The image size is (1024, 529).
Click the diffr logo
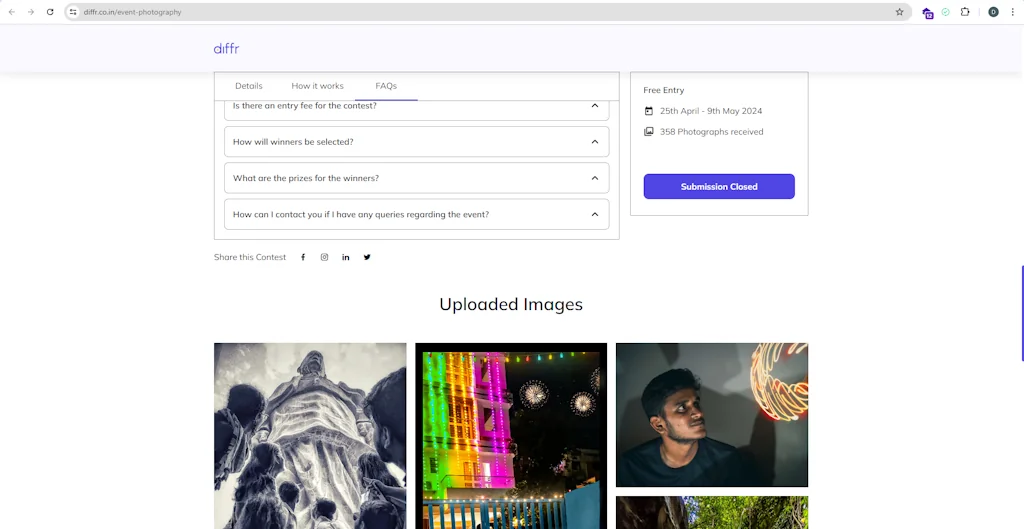[x=227, y=48]
